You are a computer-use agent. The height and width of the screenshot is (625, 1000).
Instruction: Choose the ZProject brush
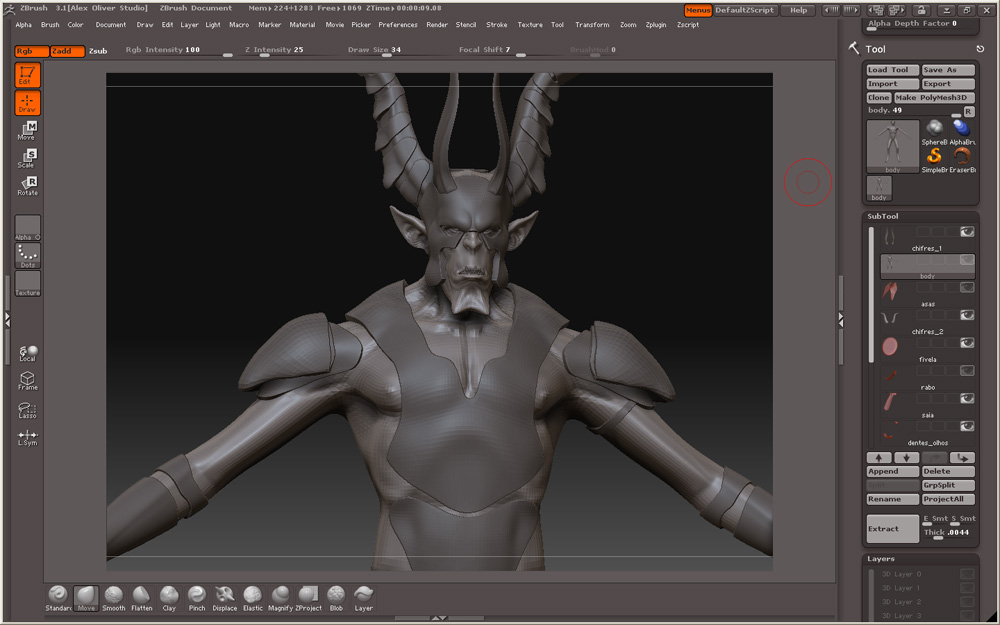point(309,598)
